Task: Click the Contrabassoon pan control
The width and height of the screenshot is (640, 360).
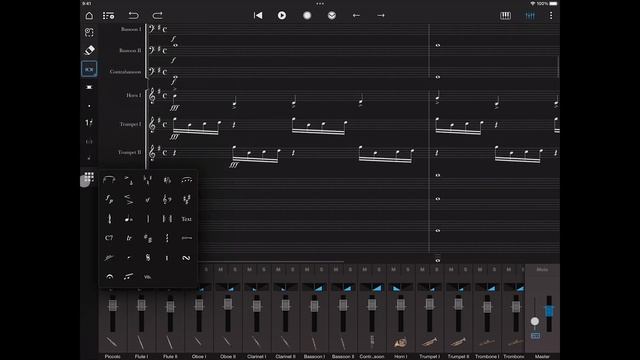Action: click(372, 287)
